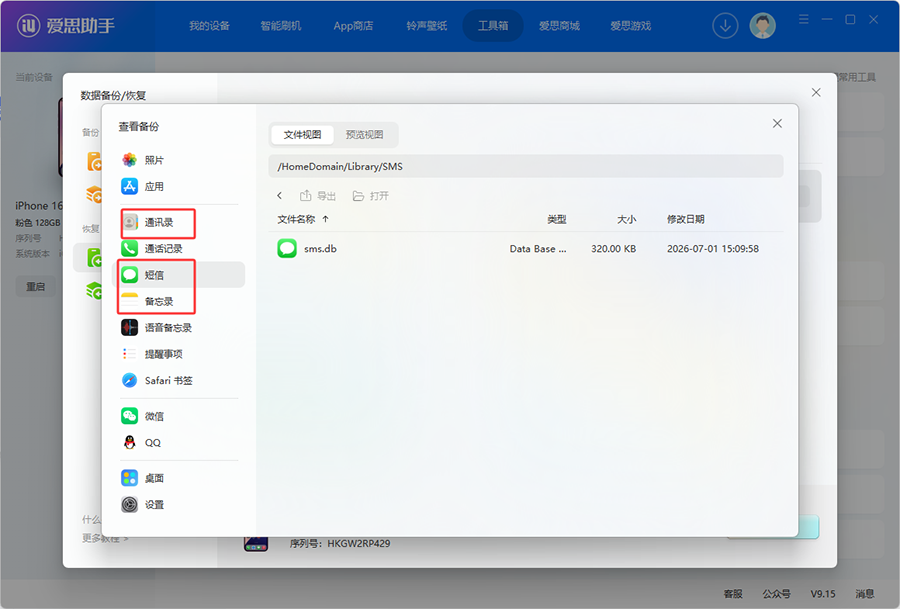Open the 备忘录 notes category
Viewport: 900px width, 609px height.
click(158, 301)
